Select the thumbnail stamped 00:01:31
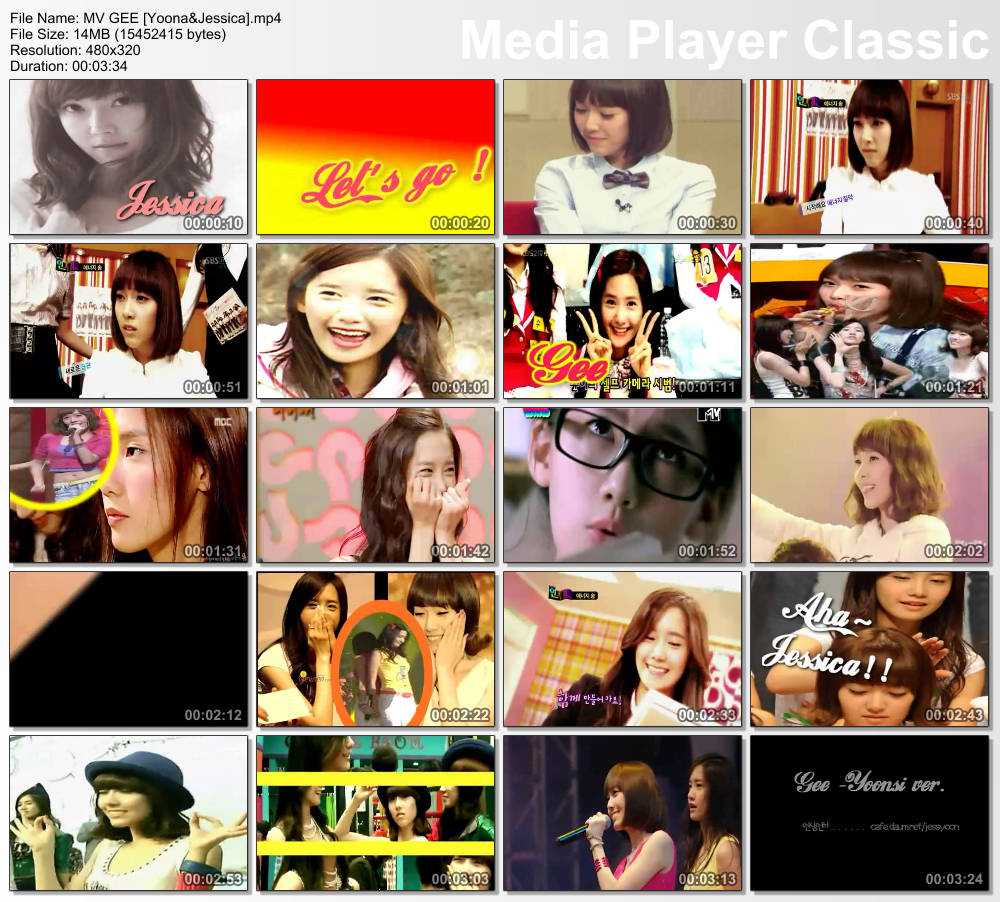This screenshot has width=1000, height=902. pyautogui.click(x=129, y=485)
